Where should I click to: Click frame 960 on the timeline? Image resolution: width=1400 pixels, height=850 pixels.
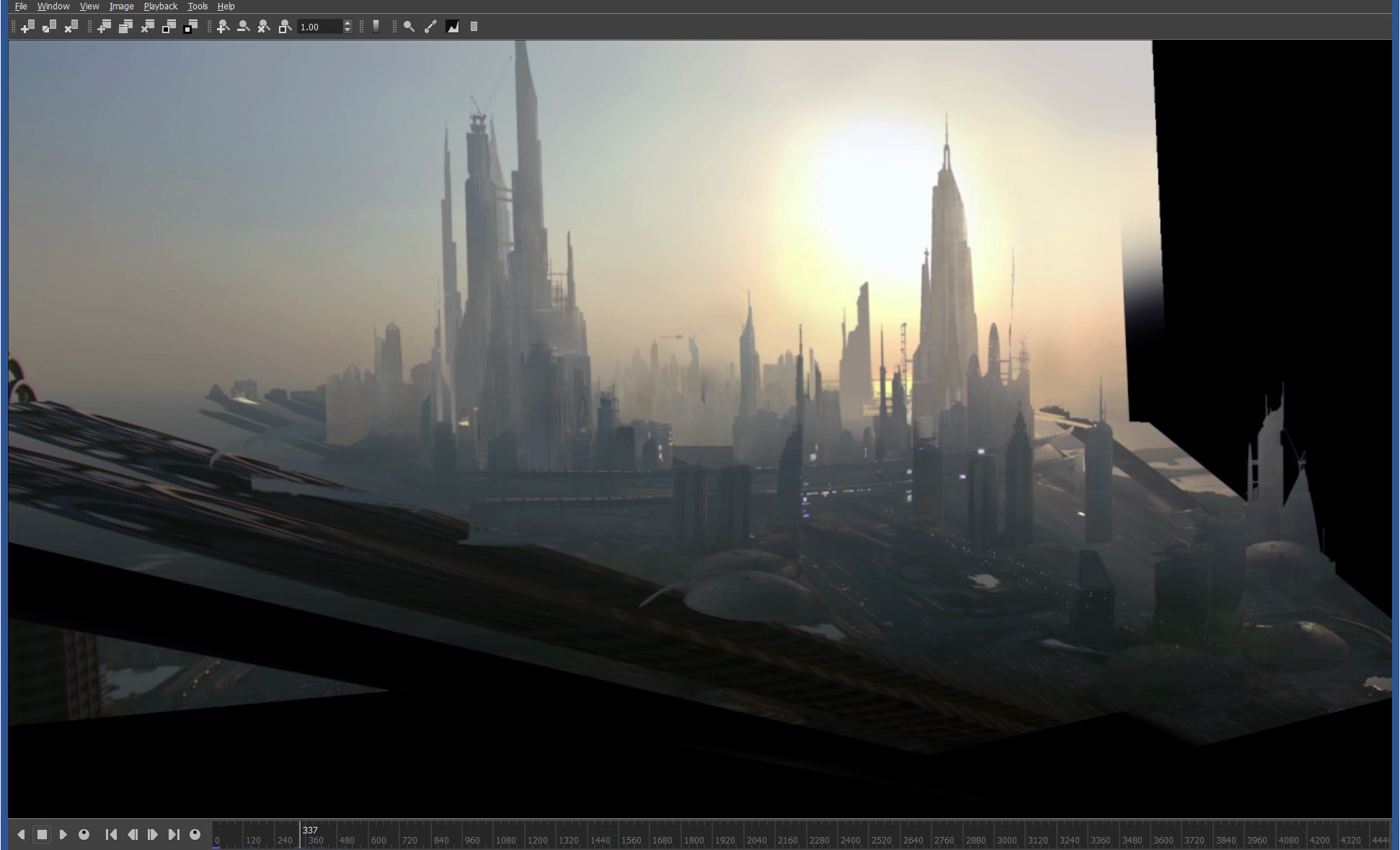[472, 840]
